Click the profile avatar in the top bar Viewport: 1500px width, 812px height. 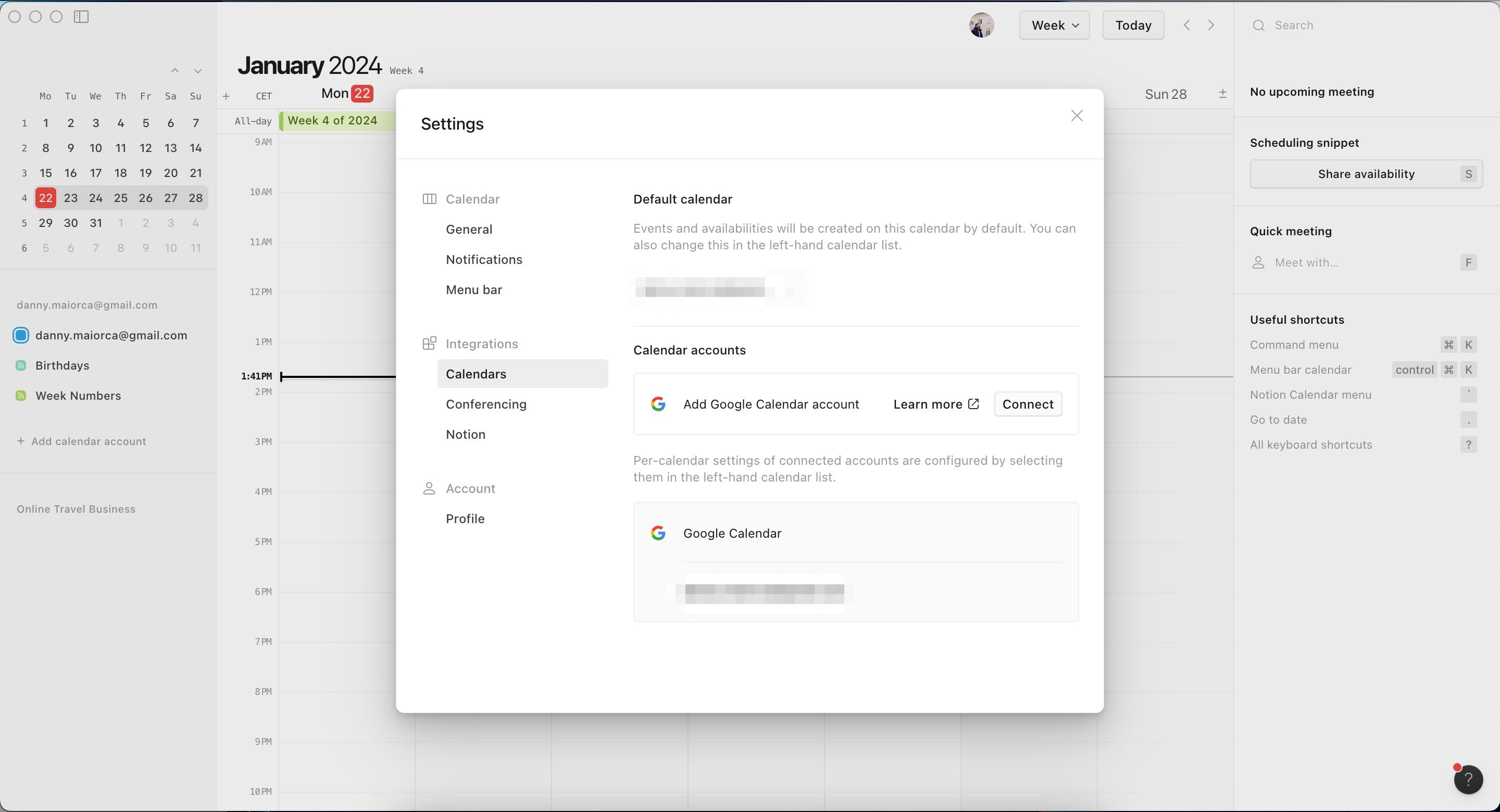click(x=982, y=25)
